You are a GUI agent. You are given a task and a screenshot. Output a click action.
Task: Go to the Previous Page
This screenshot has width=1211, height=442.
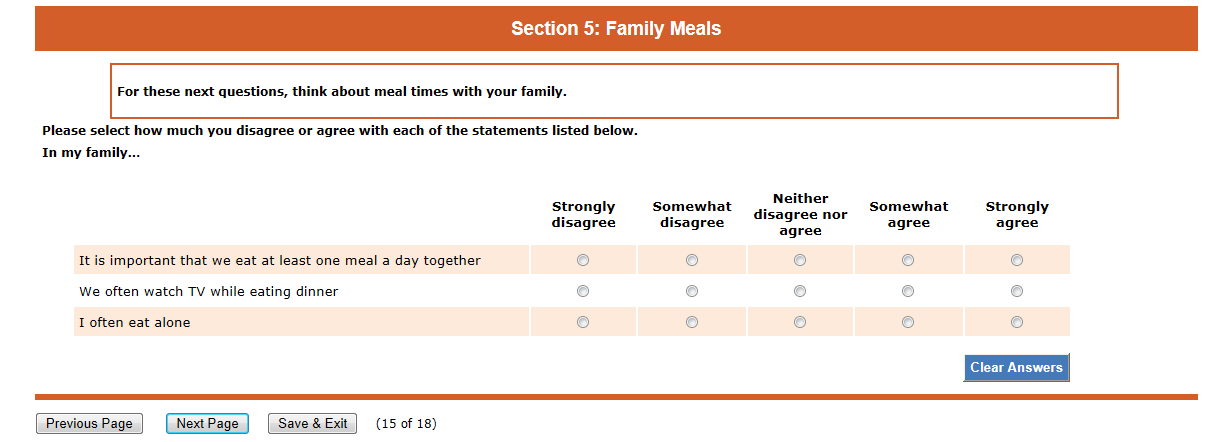tap(89, 424)
